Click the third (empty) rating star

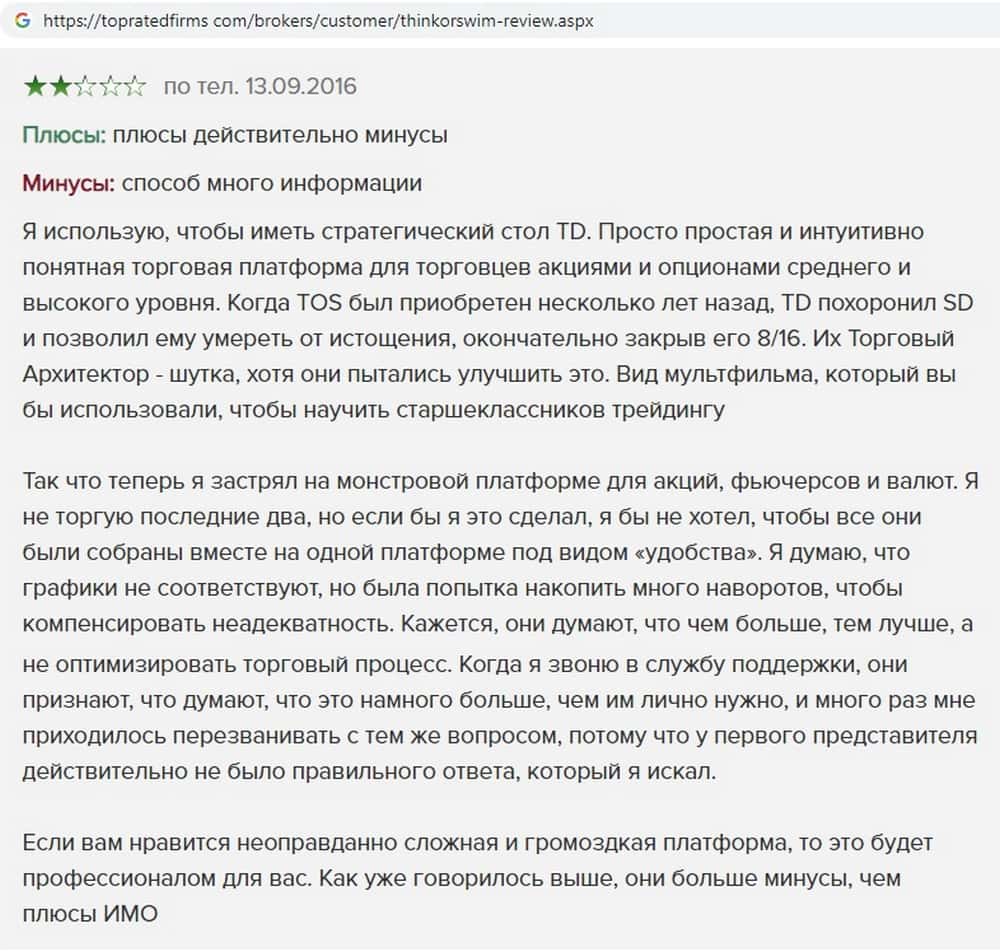pos(85,87)
